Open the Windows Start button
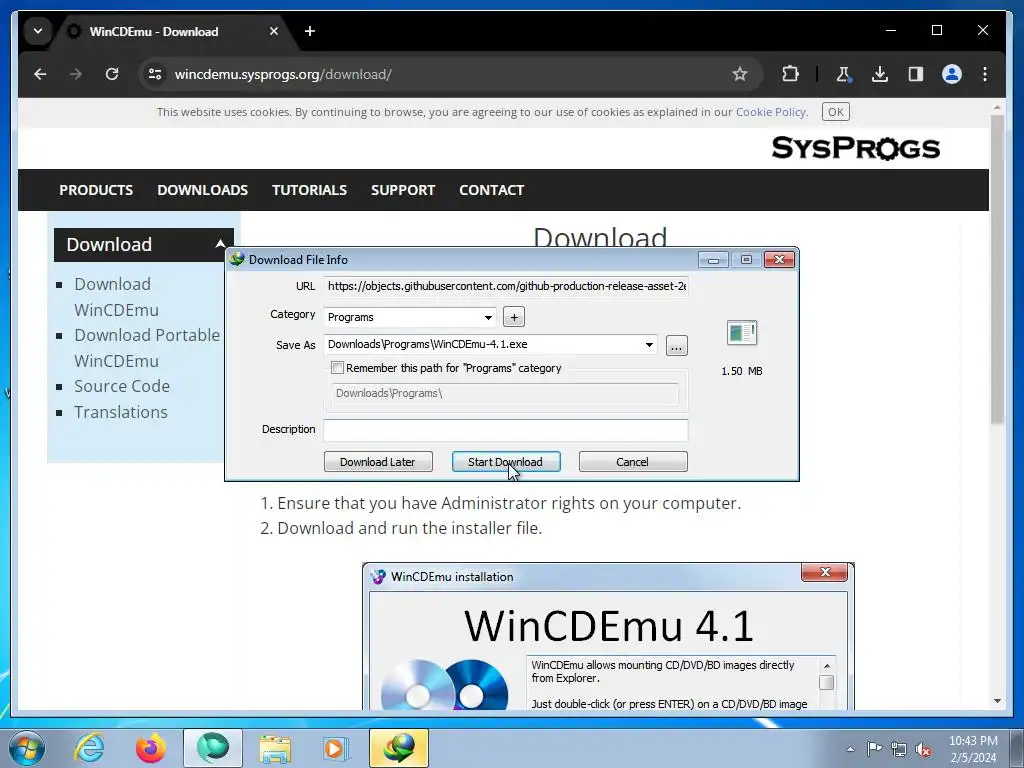Viewport: 1024px width, 768px height. pos(27,748)
